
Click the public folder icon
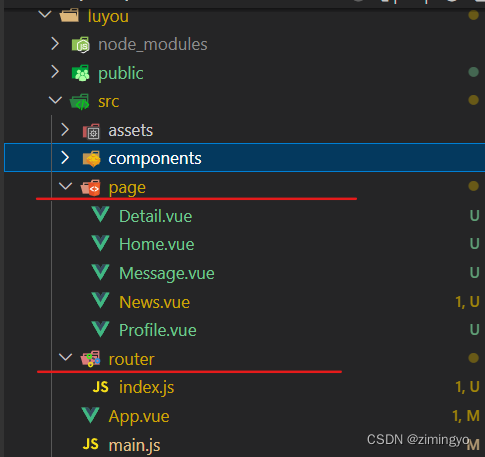coord(81,73)
